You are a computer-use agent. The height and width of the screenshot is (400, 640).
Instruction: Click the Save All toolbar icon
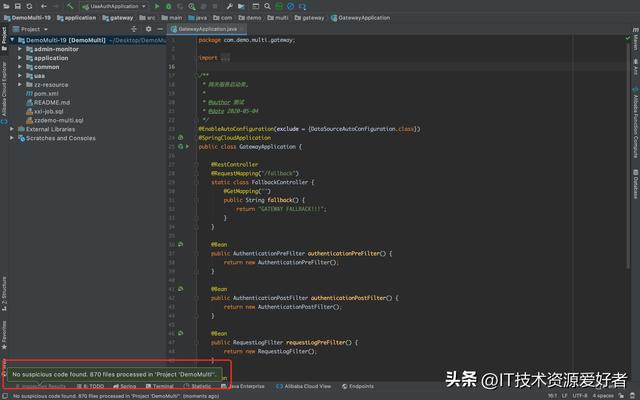click(18, 6)
